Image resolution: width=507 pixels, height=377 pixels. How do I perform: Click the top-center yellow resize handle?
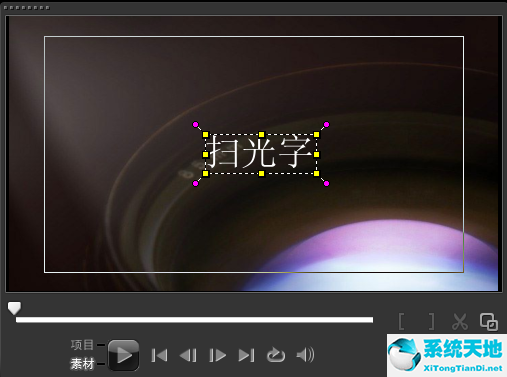(x=261, y=135)
